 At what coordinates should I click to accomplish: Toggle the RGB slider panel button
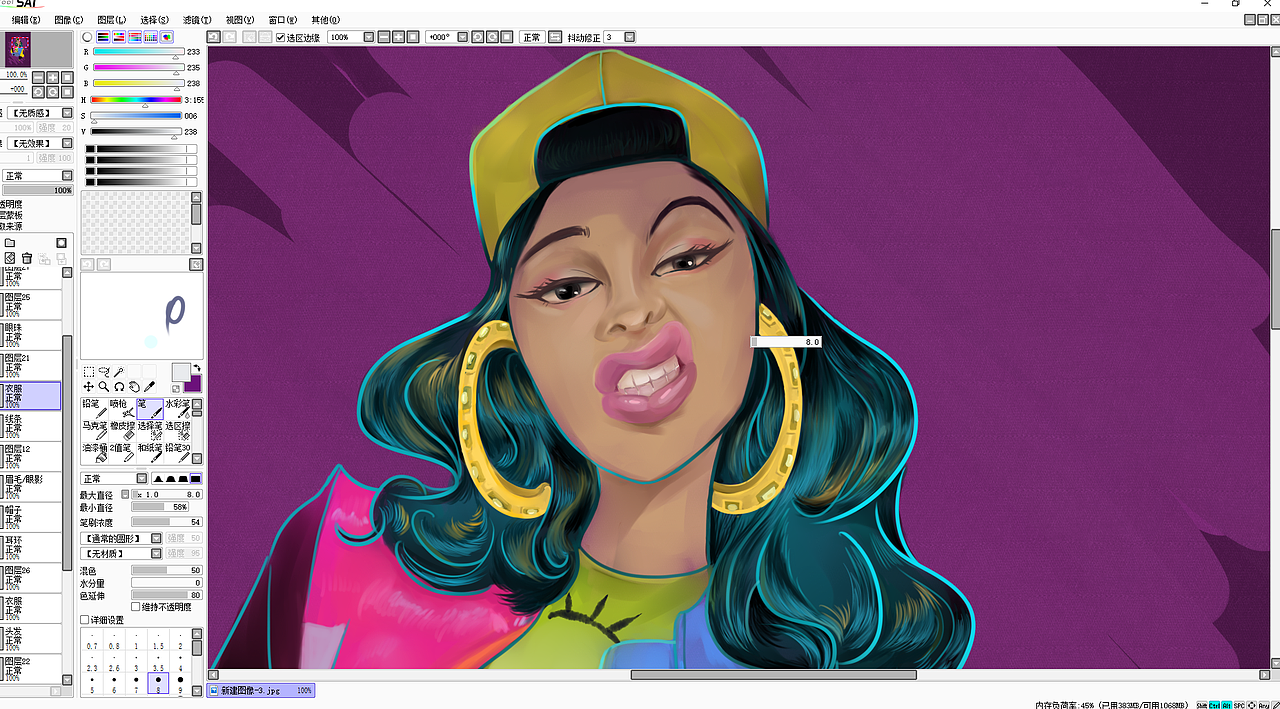click(x=103, y=37)
